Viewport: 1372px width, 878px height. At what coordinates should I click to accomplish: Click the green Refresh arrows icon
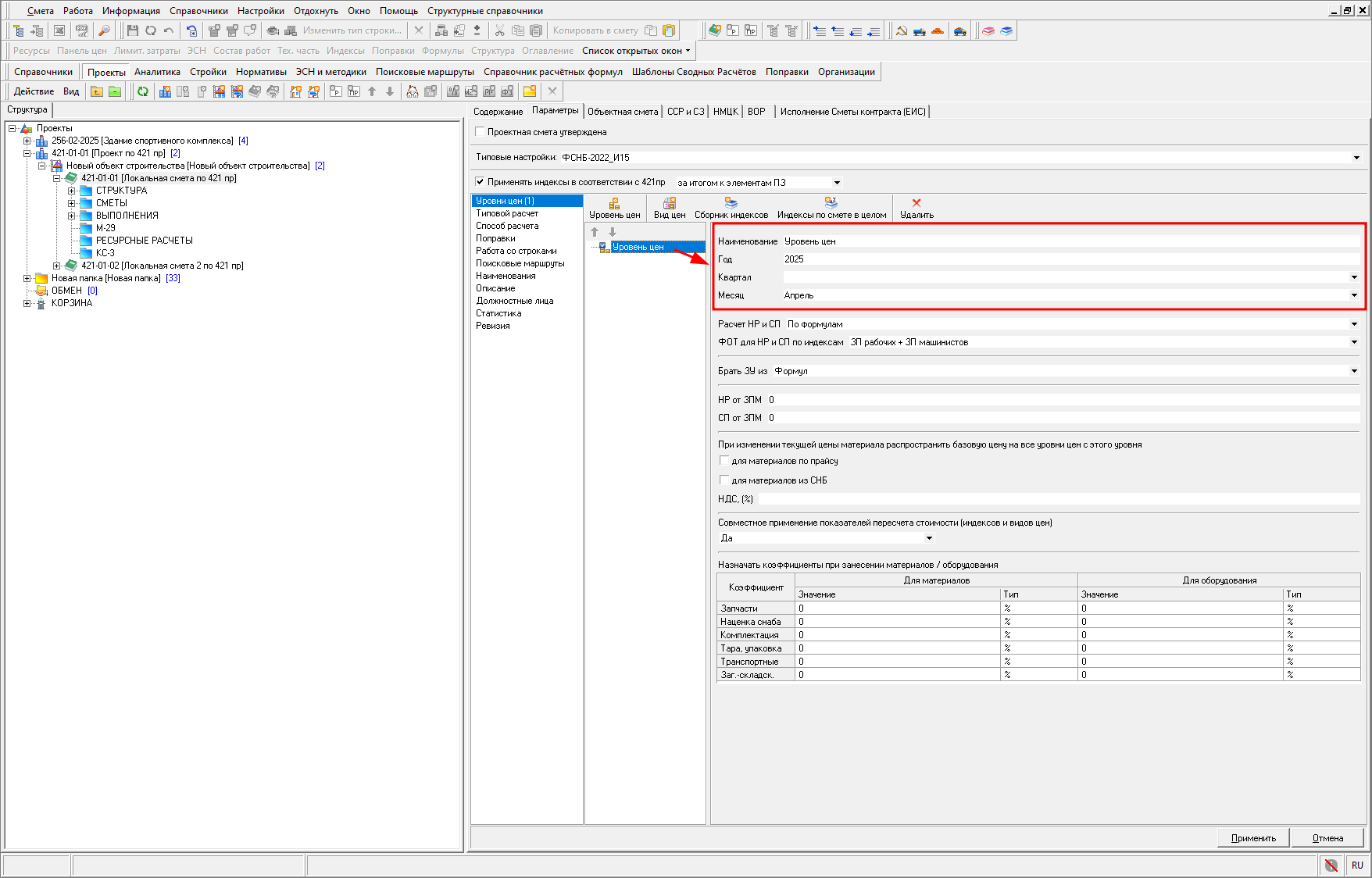click(x=143, y=91)
